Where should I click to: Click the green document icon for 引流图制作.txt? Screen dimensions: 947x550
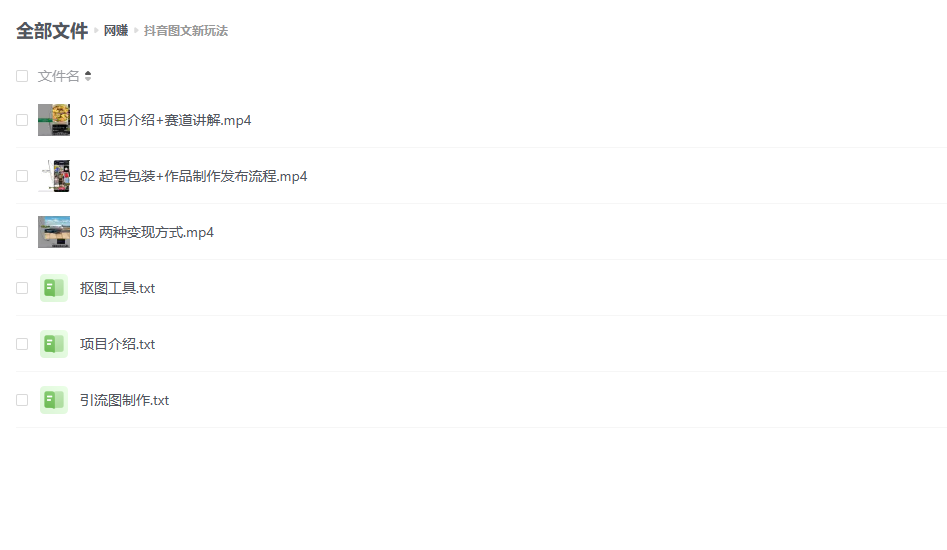[x=54, y=400]
